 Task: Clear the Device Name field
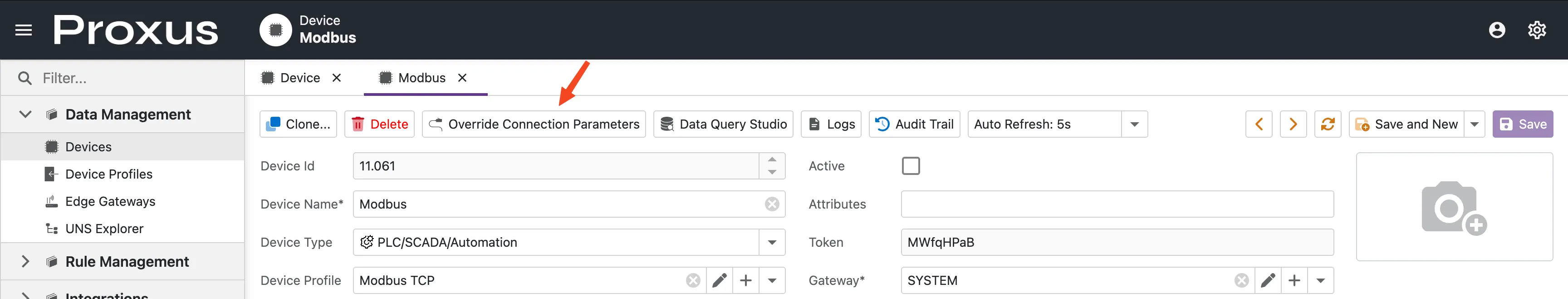[772, 204]
